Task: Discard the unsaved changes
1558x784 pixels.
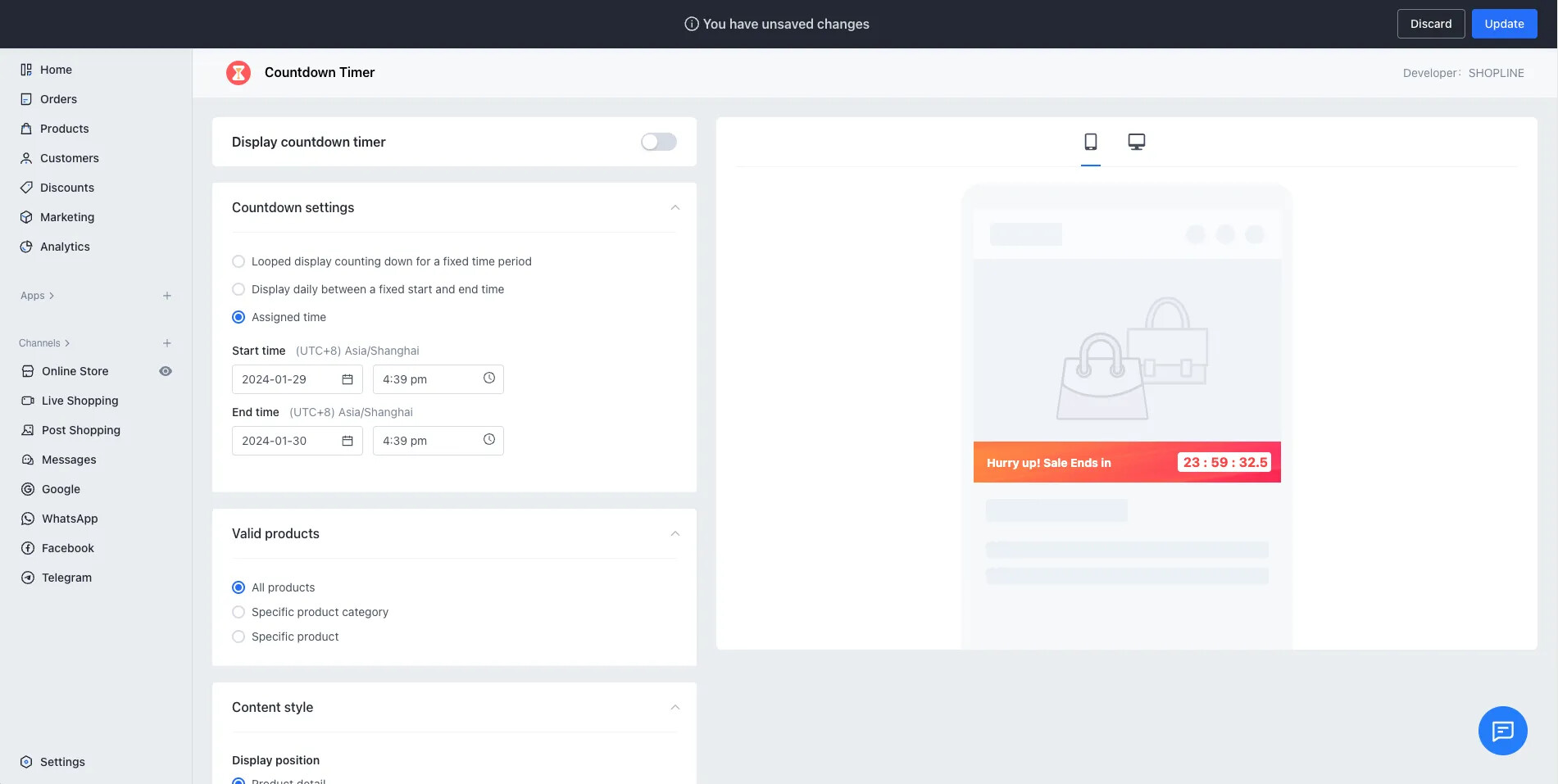Action: 1430,24
